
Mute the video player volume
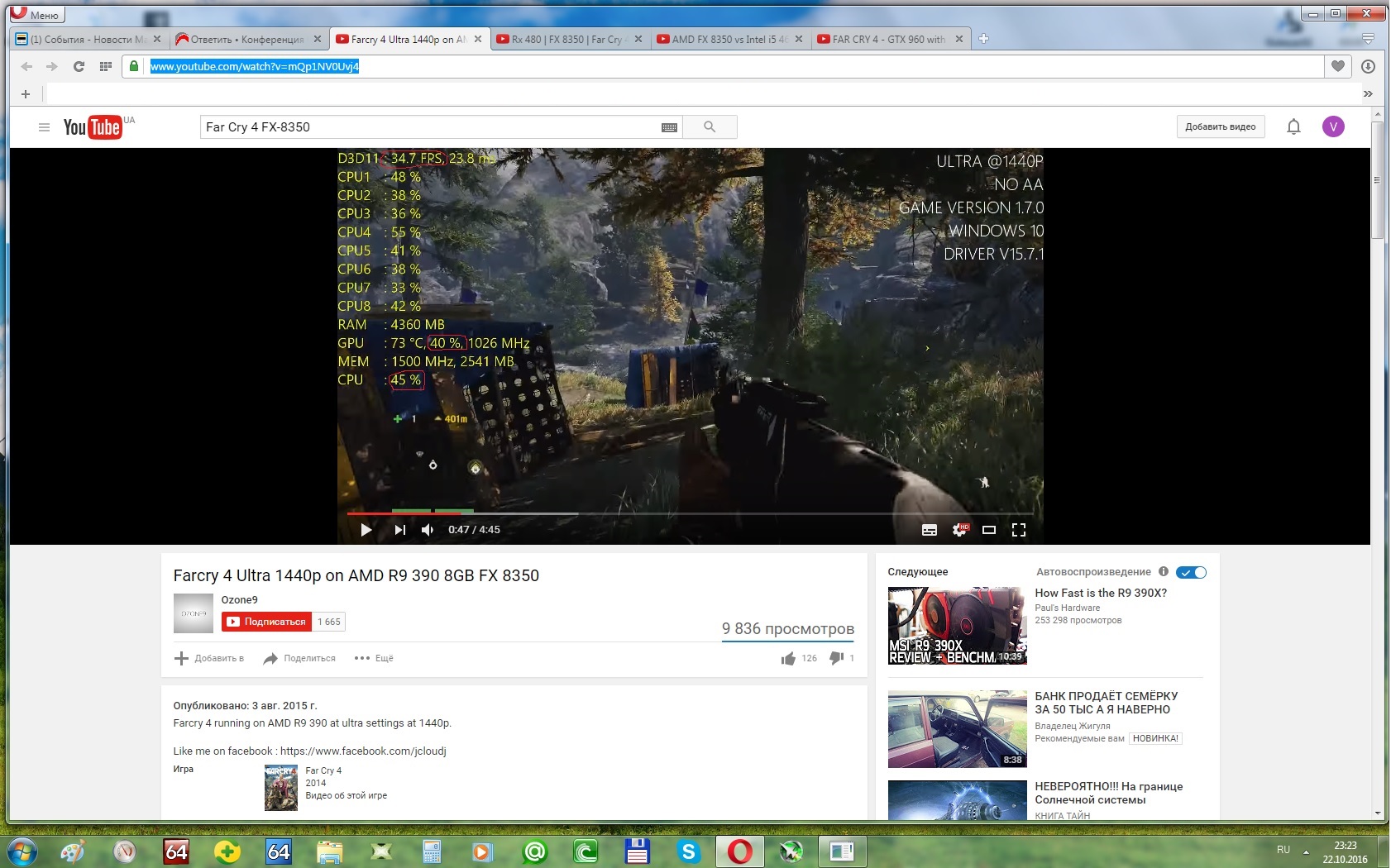pyautogui.click(x=428, y=530)
